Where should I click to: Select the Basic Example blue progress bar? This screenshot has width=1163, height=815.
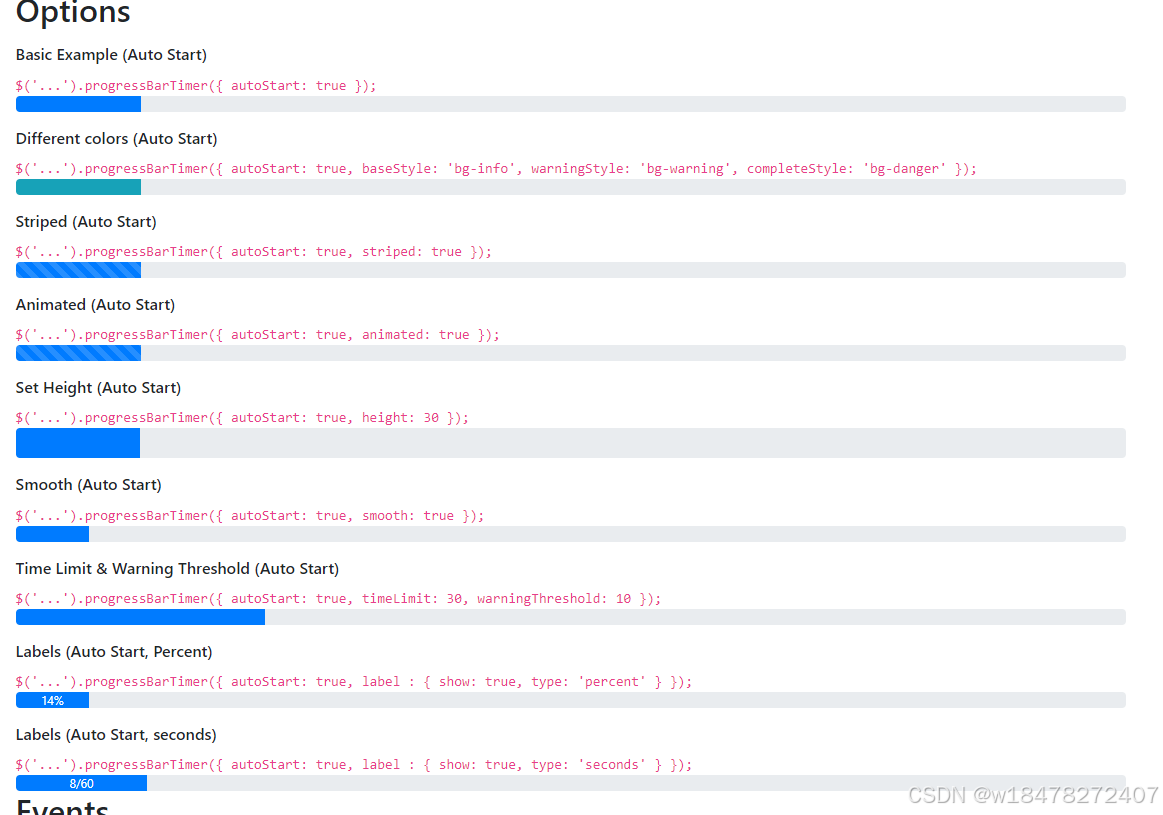pos(78,104)
